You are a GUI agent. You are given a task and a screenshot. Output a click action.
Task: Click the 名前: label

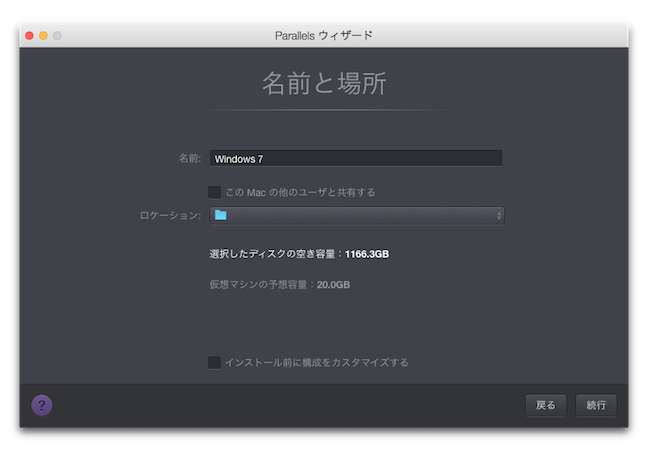(x=190, y=158)
